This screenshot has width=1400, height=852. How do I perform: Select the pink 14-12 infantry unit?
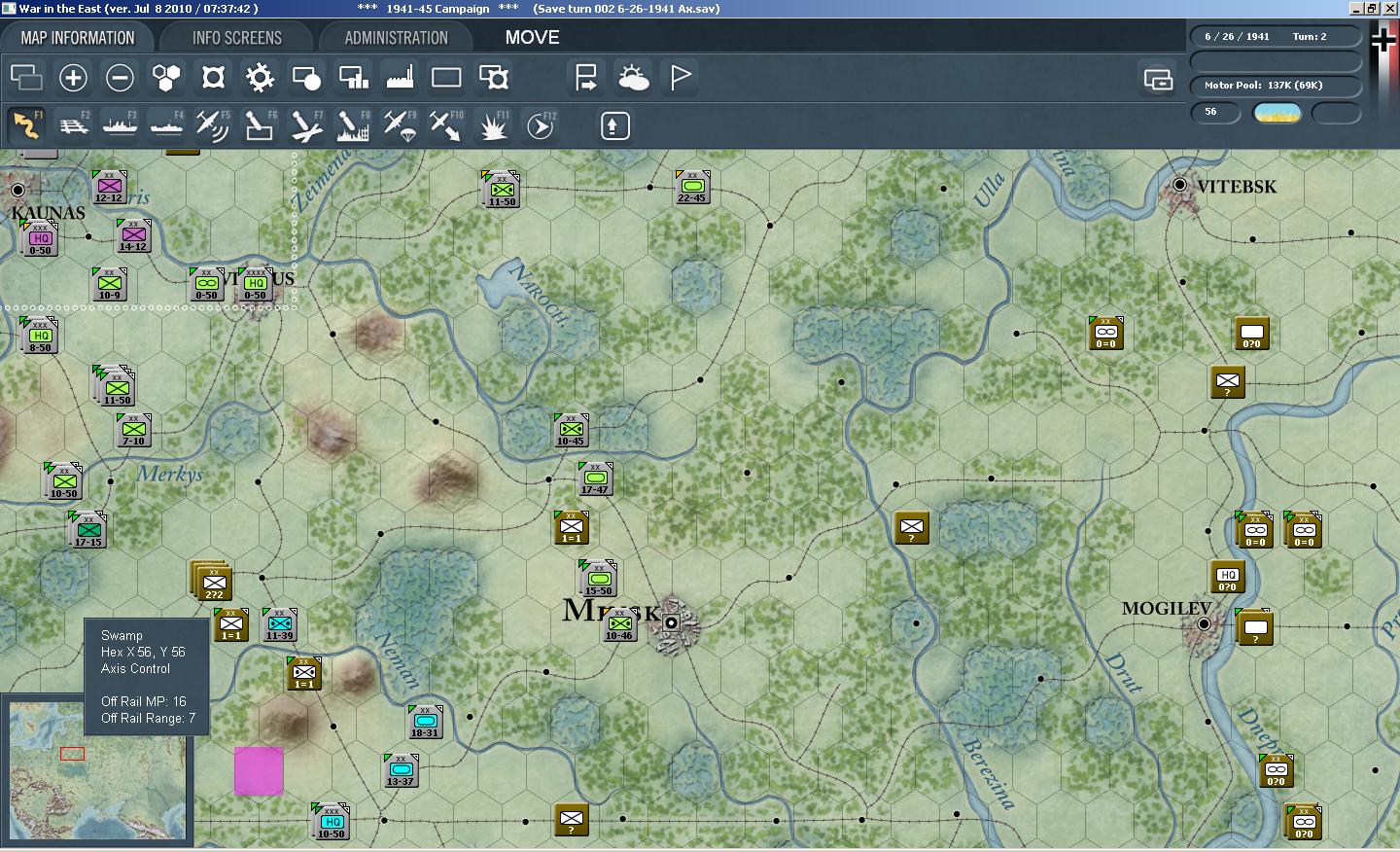[x=133, y=235]
